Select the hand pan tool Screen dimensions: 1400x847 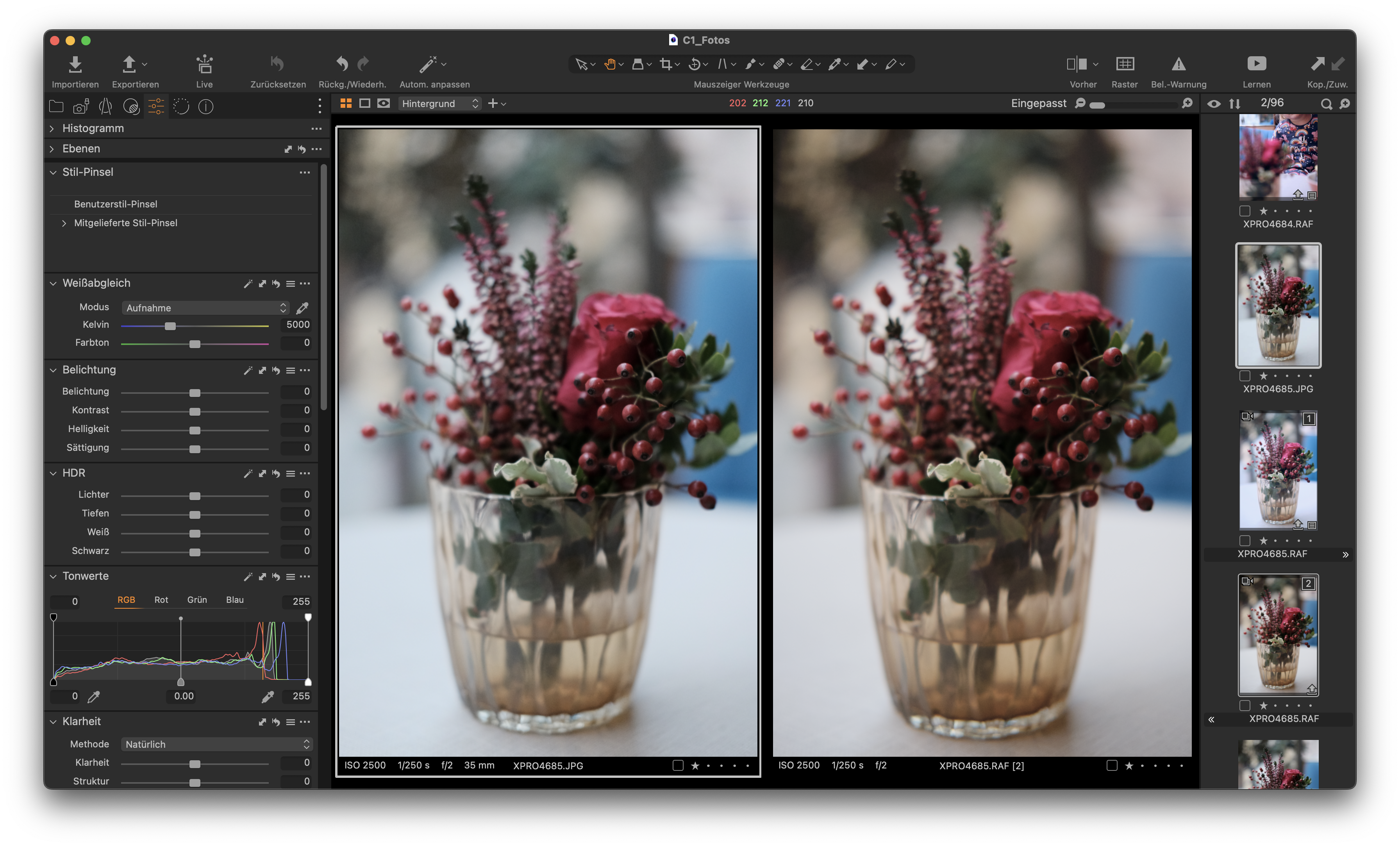(610, 64)
